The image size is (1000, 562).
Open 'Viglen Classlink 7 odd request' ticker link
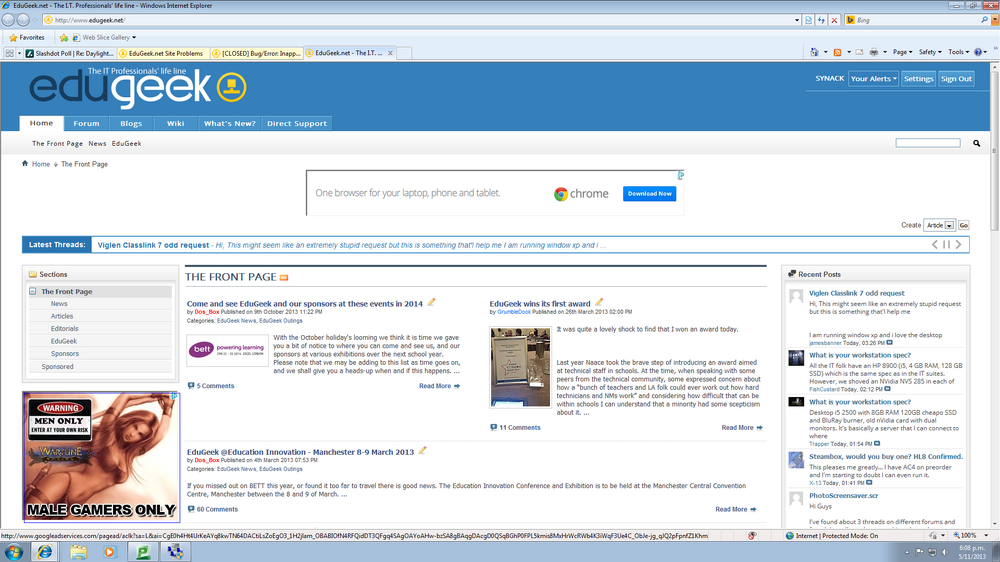click(153, 245)
